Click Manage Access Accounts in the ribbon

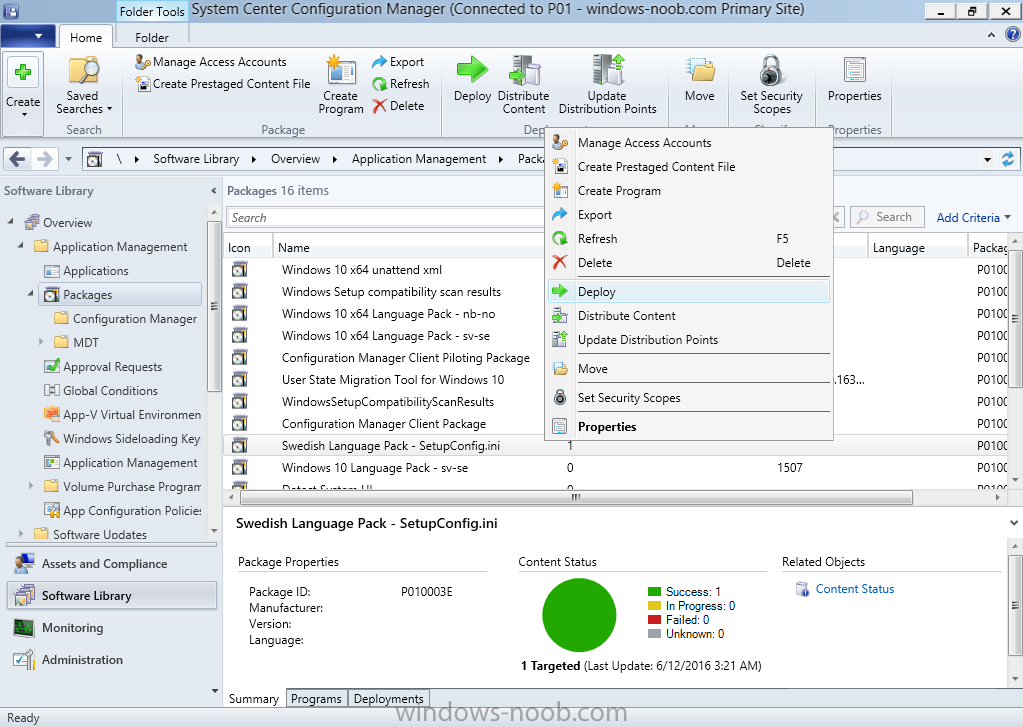tap(211, 62)
